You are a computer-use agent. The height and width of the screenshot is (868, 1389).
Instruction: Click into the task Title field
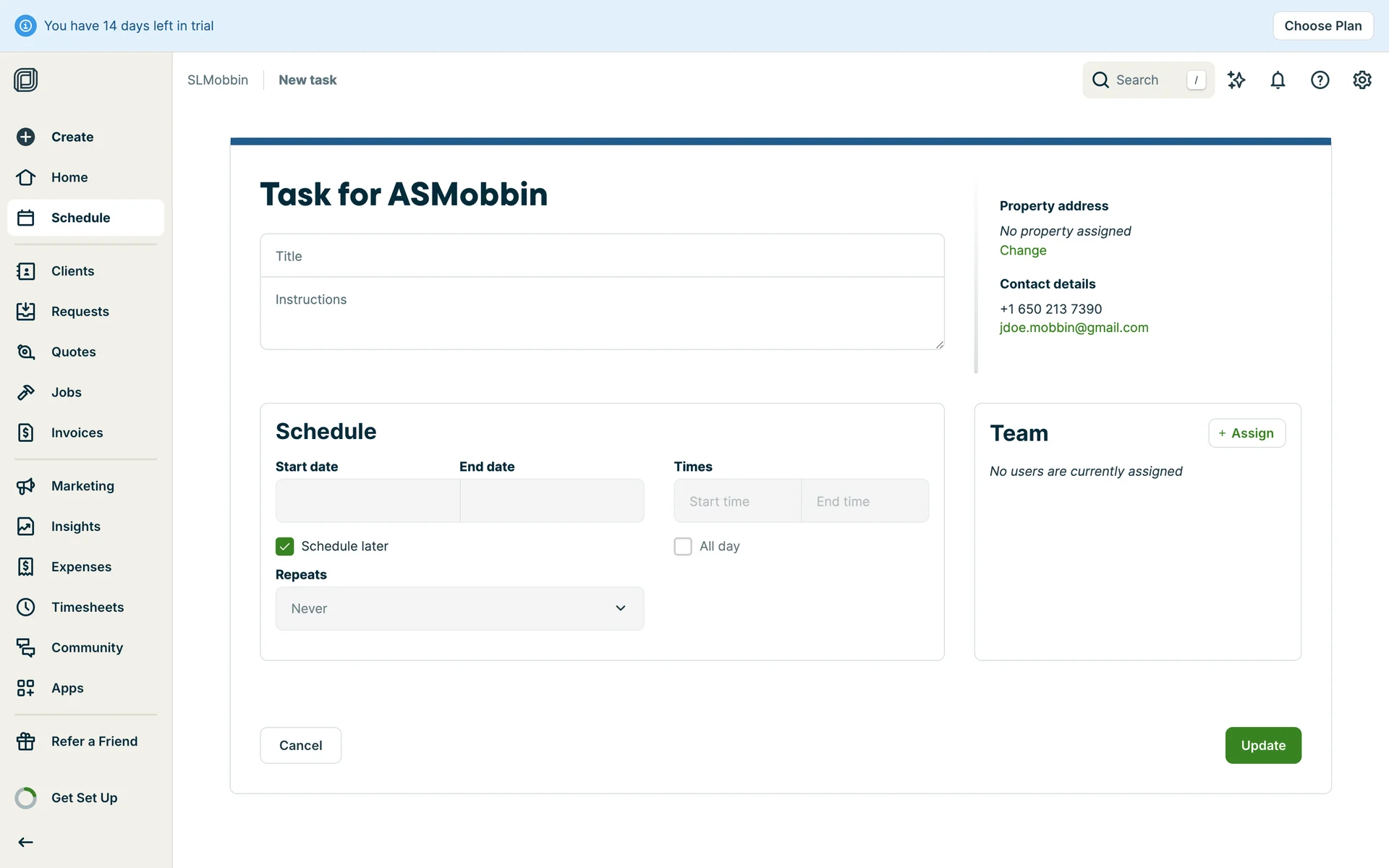point(602,256)
